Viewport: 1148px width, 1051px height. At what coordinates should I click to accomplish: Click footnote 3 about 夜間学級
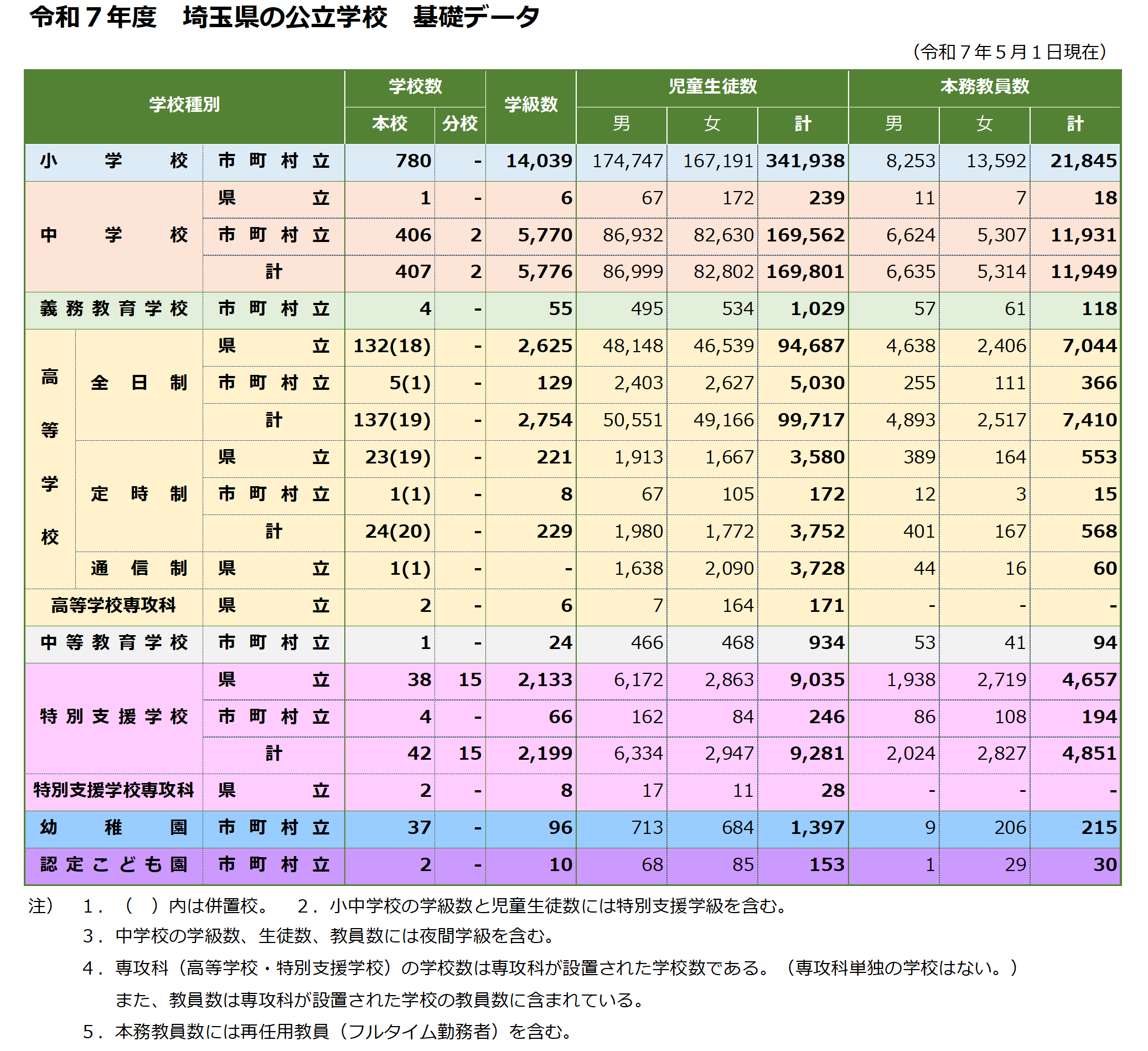tap(319, 936)
